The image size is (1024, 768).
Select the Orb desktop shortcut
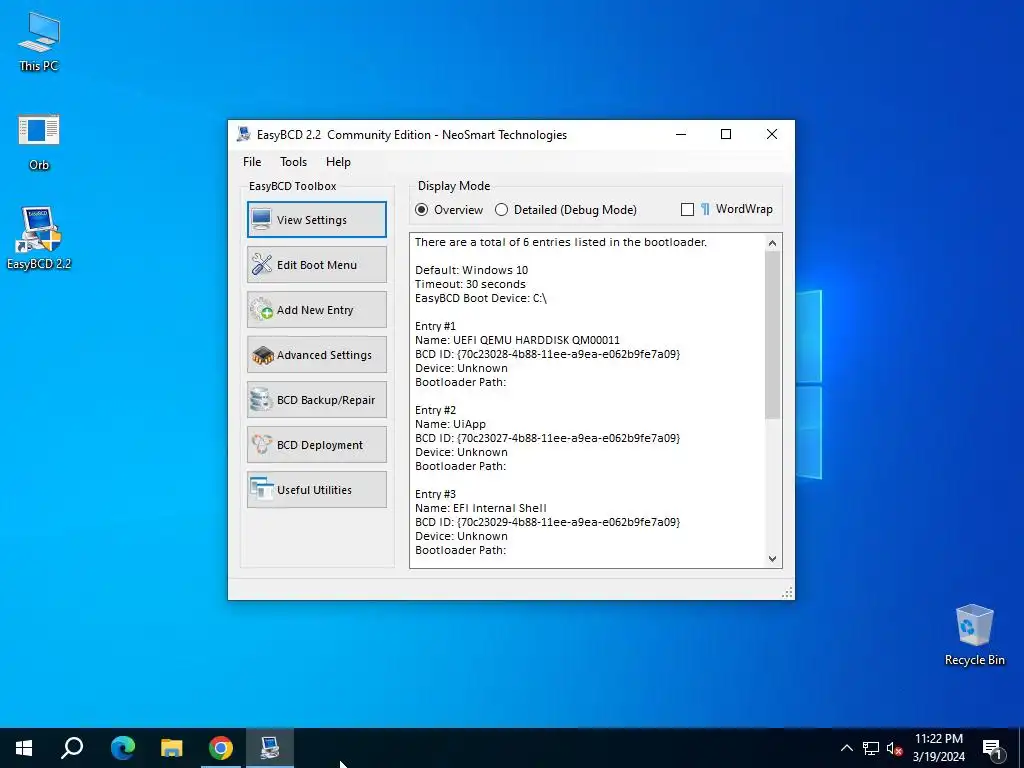tap(39, 142)
